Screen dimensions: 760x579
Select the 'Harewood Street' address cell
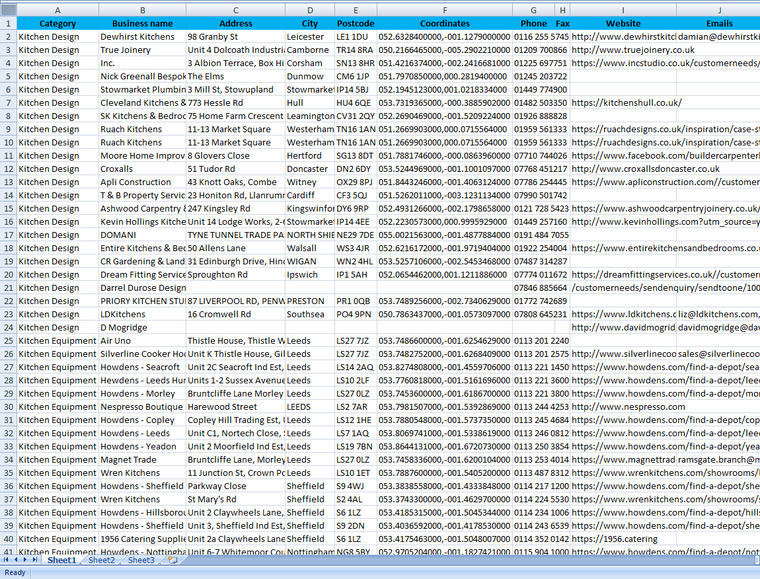(x=236, y=407)
